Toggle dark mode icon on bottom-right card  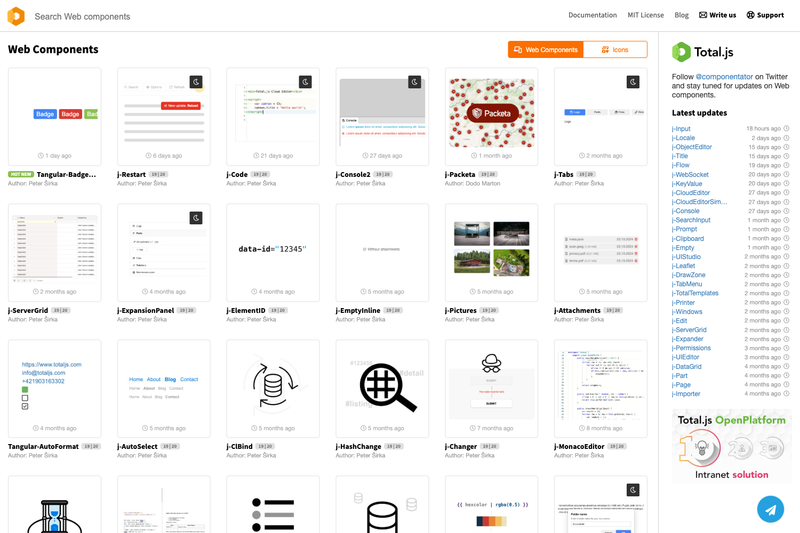coord(633,490)
